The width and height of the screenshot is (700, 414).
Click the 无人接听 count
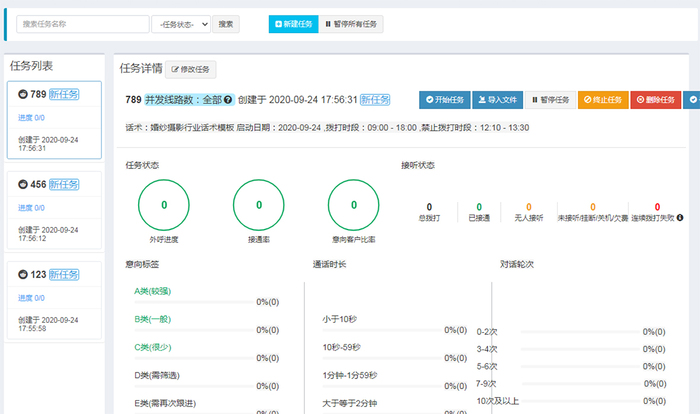(529, 207)
